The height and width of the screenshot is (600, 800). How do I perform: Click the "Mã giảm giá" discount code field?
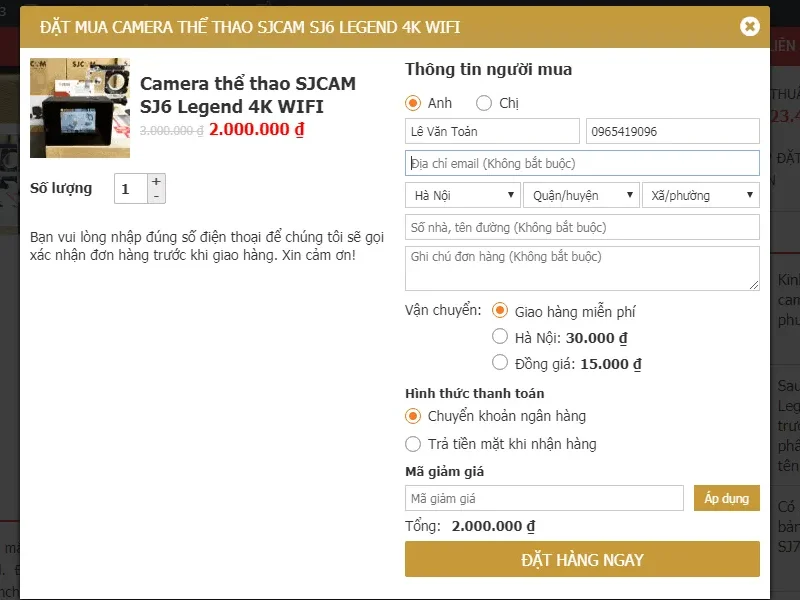point(544,497)
